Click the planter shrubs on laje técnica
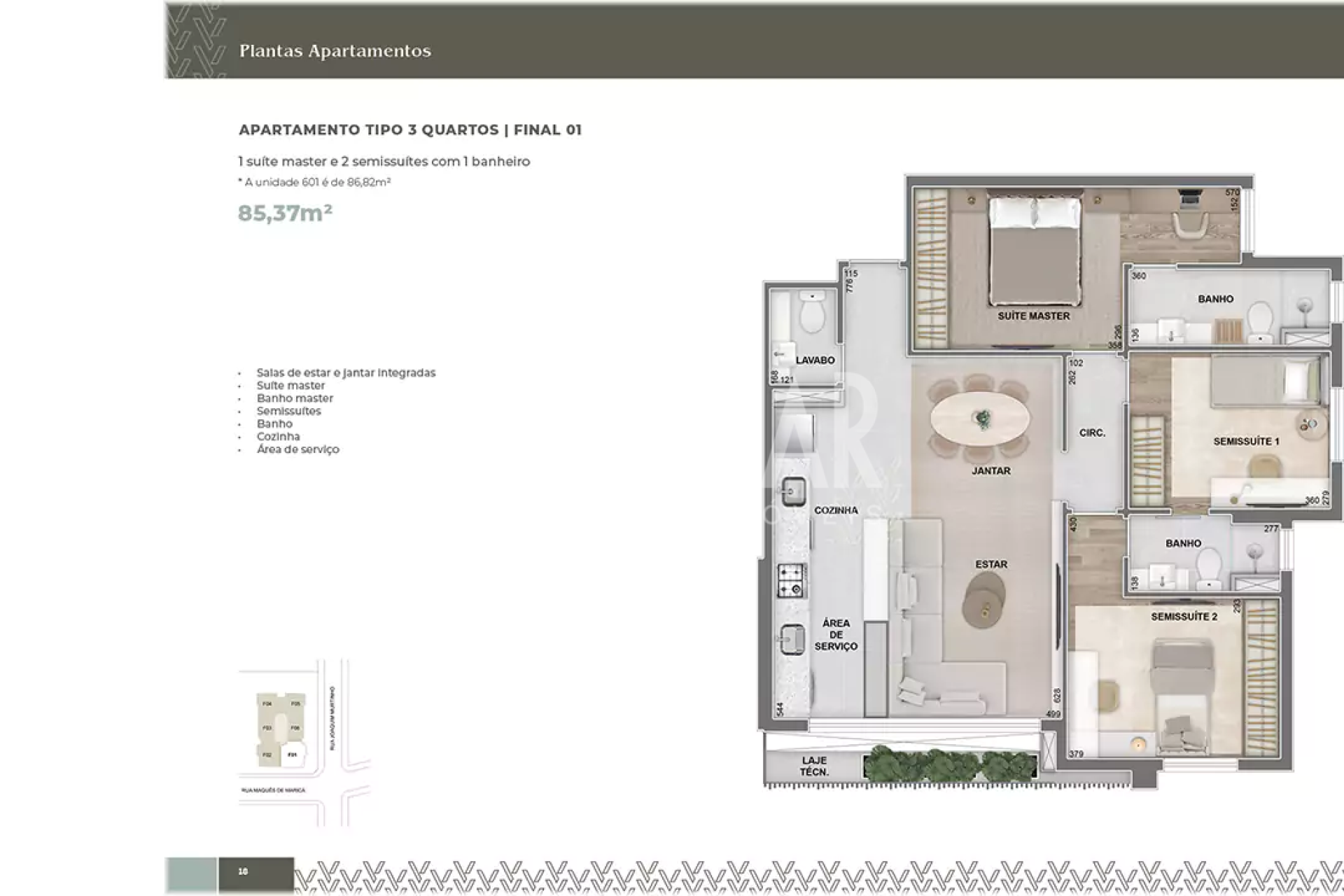 point(950,764)
